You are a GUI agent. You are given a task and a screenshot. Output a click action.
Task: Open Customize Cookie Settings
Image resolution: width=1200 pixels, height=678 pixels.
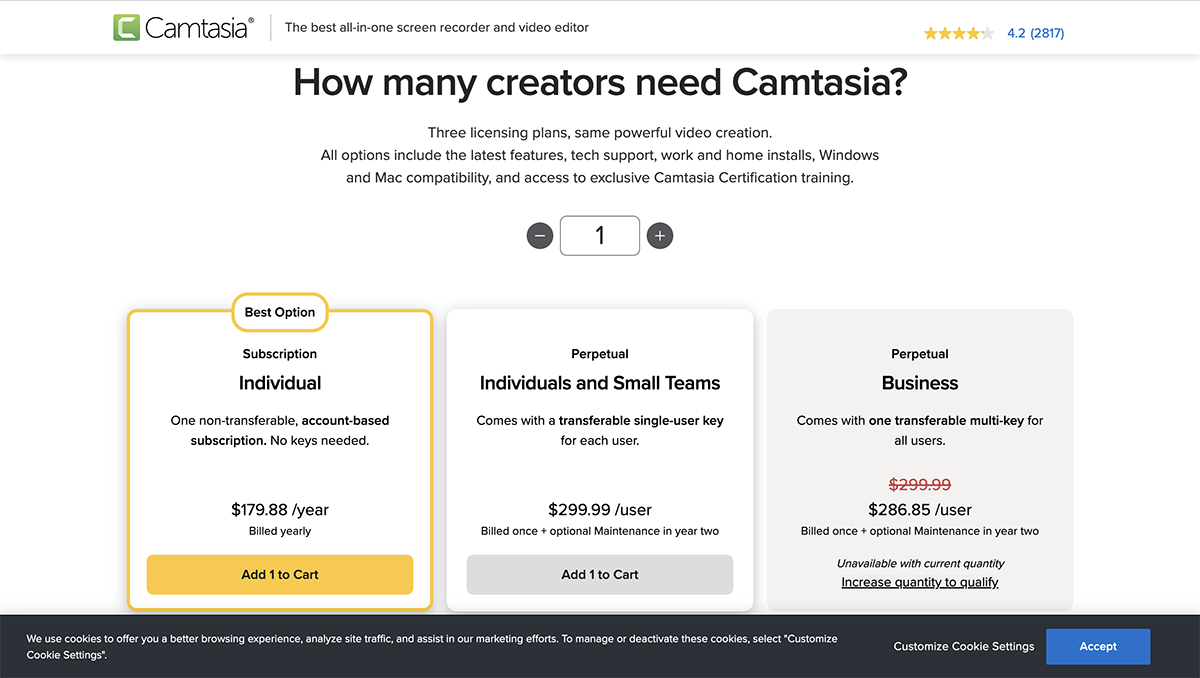tap(963, 646)
